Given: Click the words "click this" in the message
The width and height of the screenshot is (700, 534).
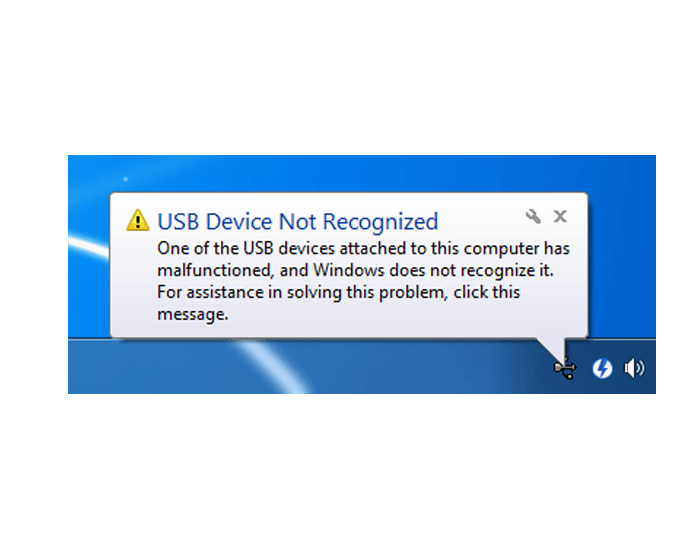Looking at the screenshot, I should pyautogui.click(x=487, y=292).
